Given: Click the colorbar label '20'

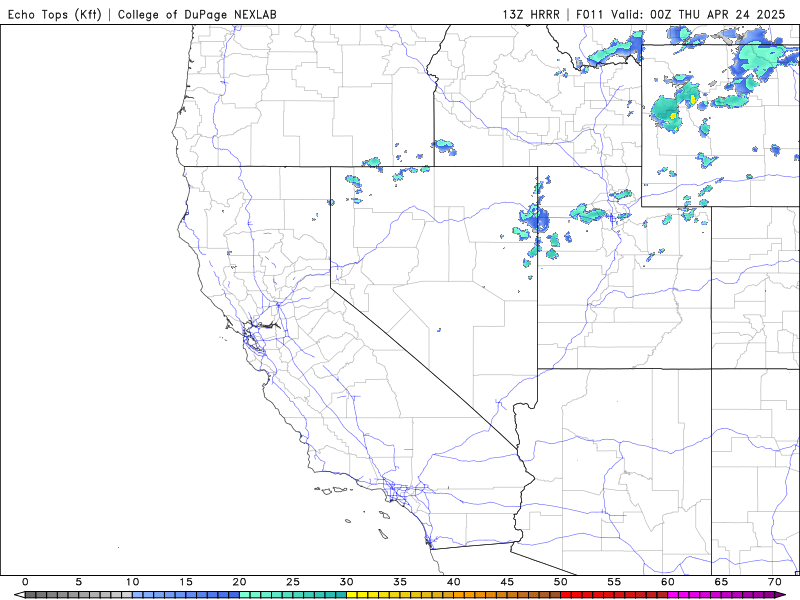Looking at the screenshot, I should click(239, 582).
